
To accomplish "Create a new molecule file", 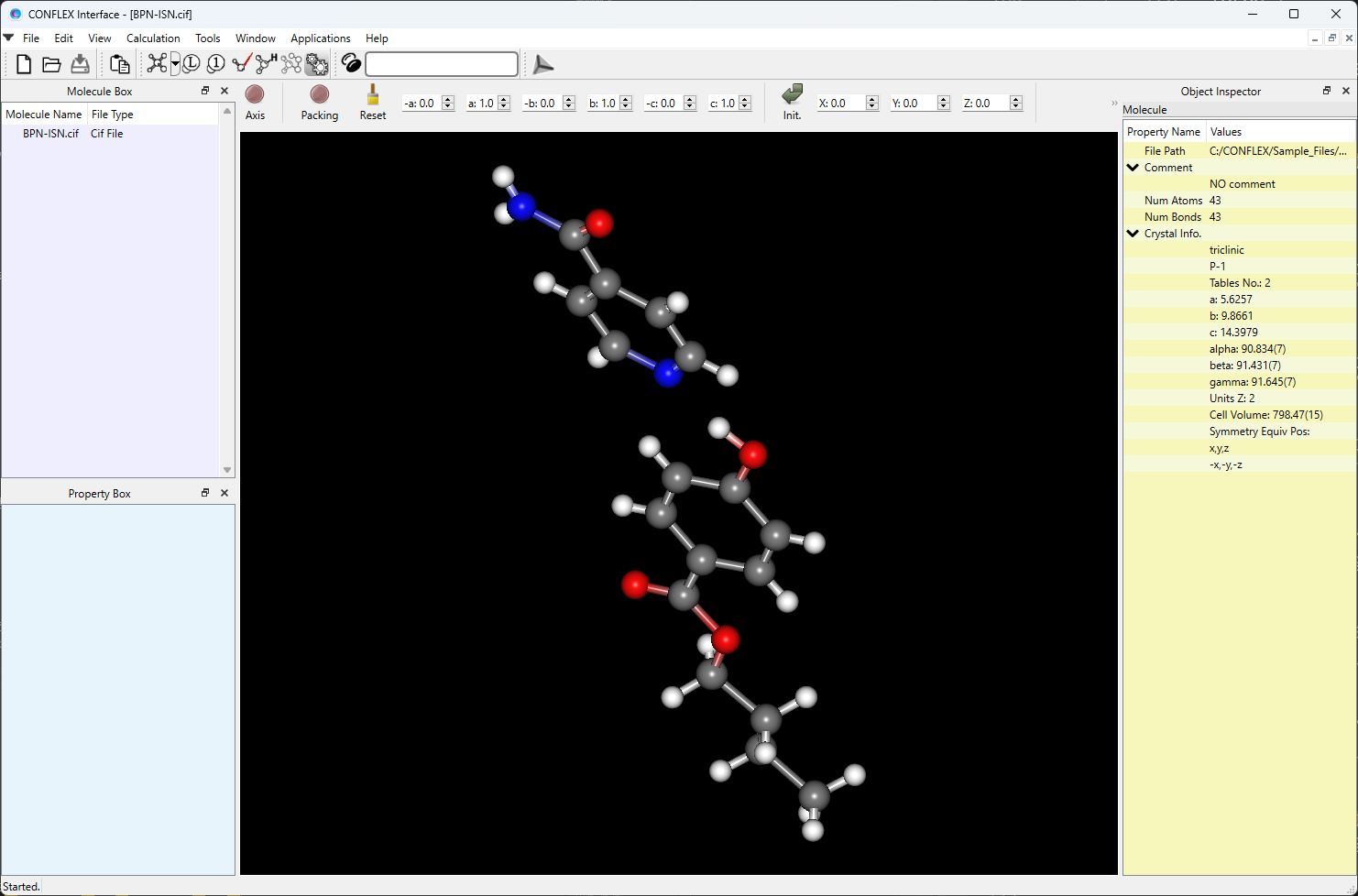I will click(x=23, y=63).
